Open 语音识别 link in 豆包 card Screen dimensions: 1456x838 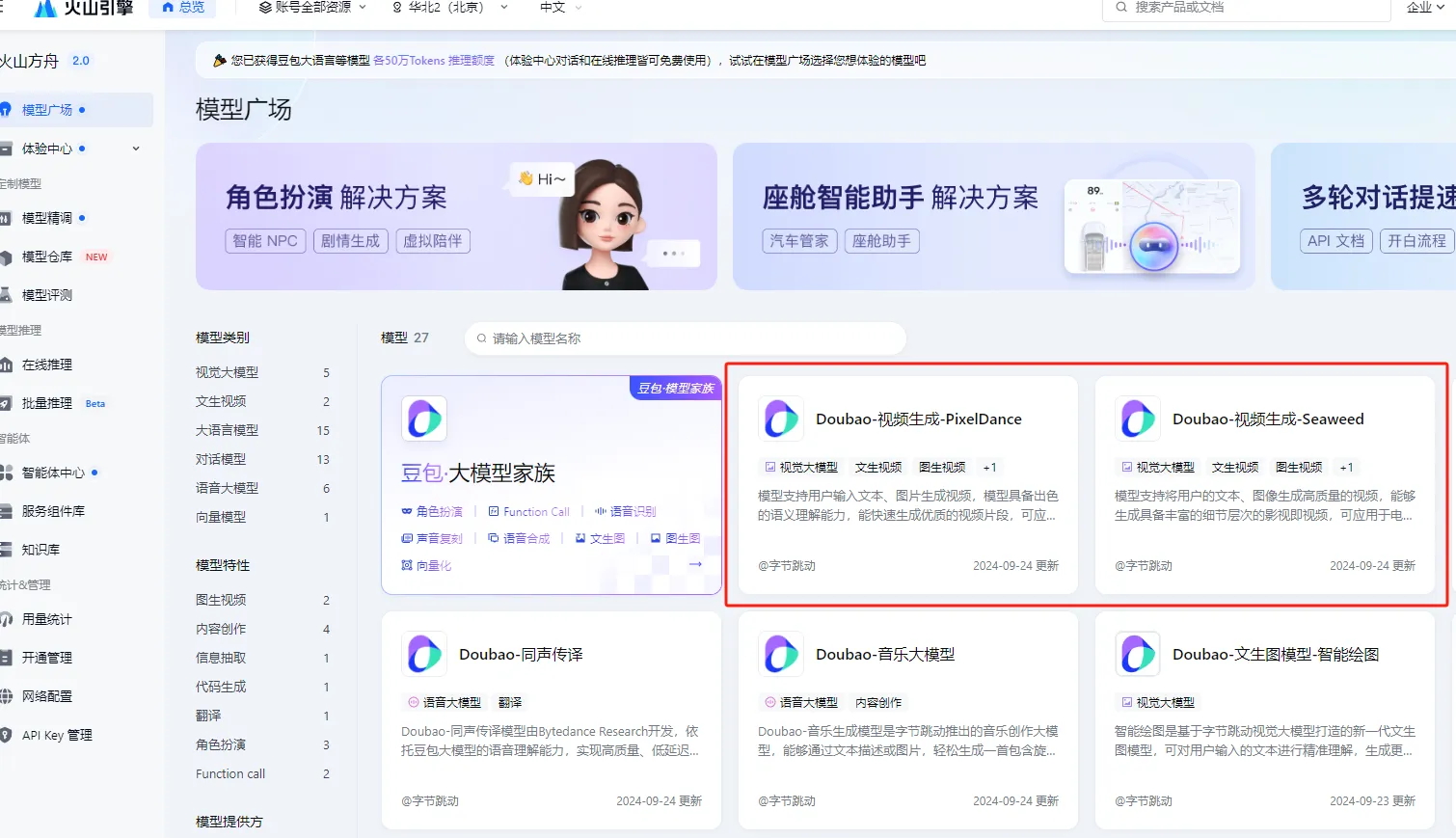(x=626, y=512)
